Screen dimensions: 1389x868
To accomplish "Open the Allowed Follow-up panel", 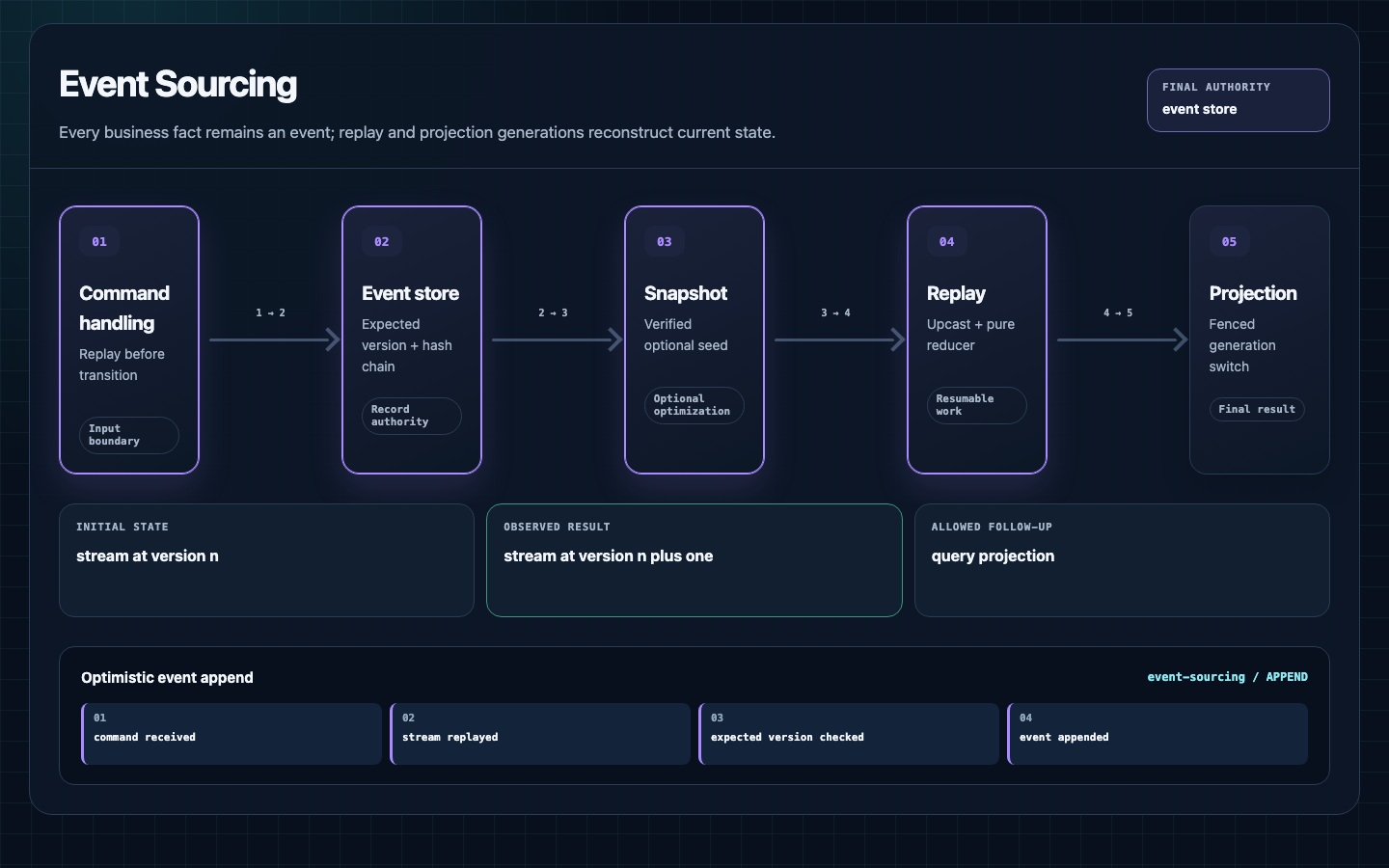I will click(1122, 560).
